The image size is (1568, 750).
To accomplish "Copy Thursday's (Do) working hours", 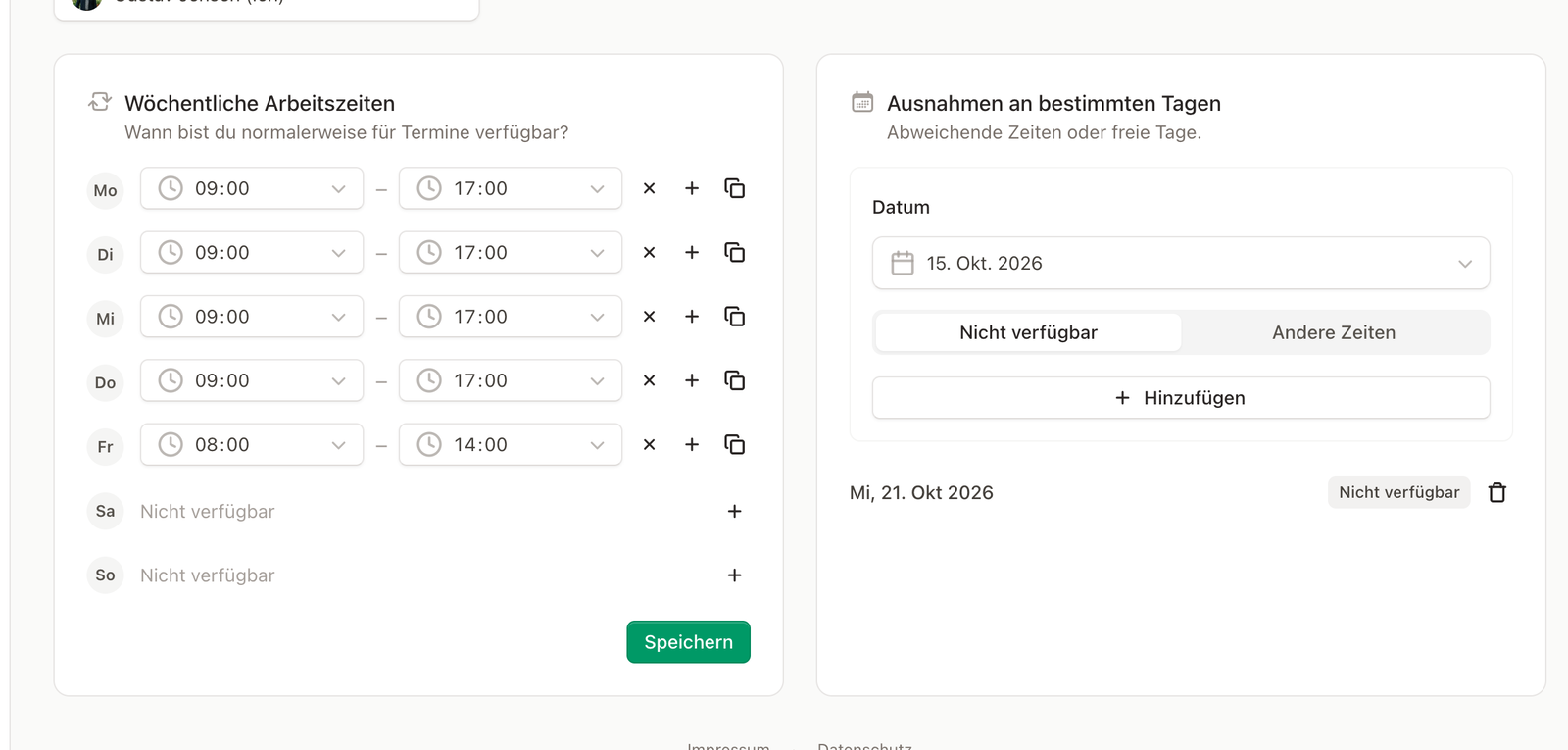I will click(x=735, y=380).
